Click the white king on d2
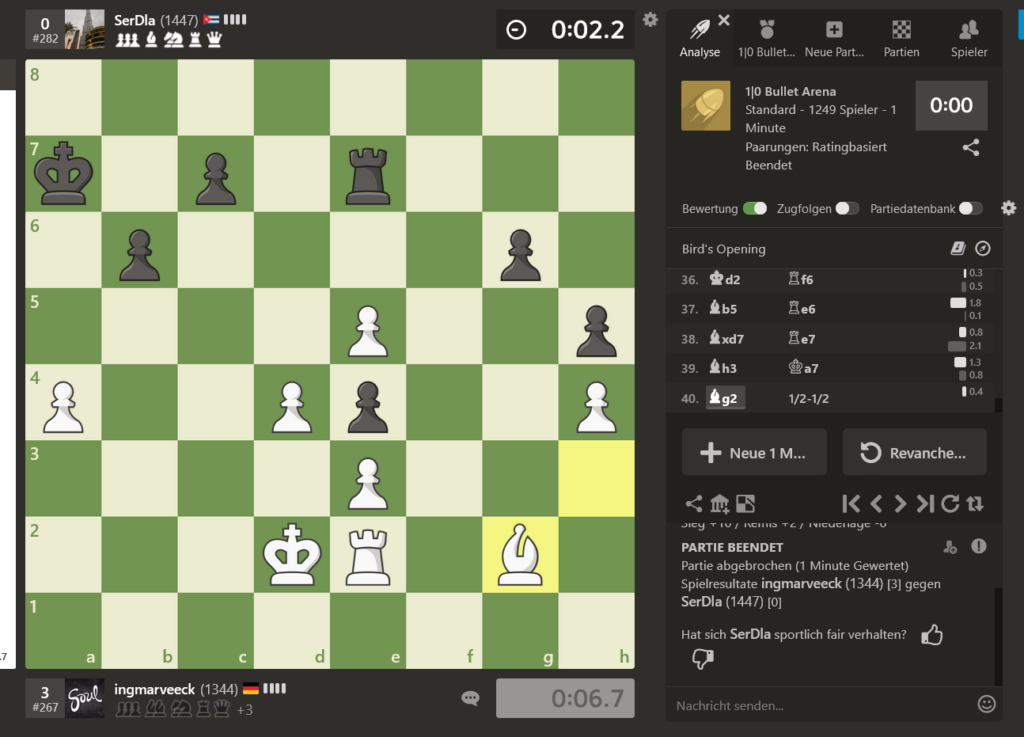Viewport: 1024px width, 737px height. [292, 555]
